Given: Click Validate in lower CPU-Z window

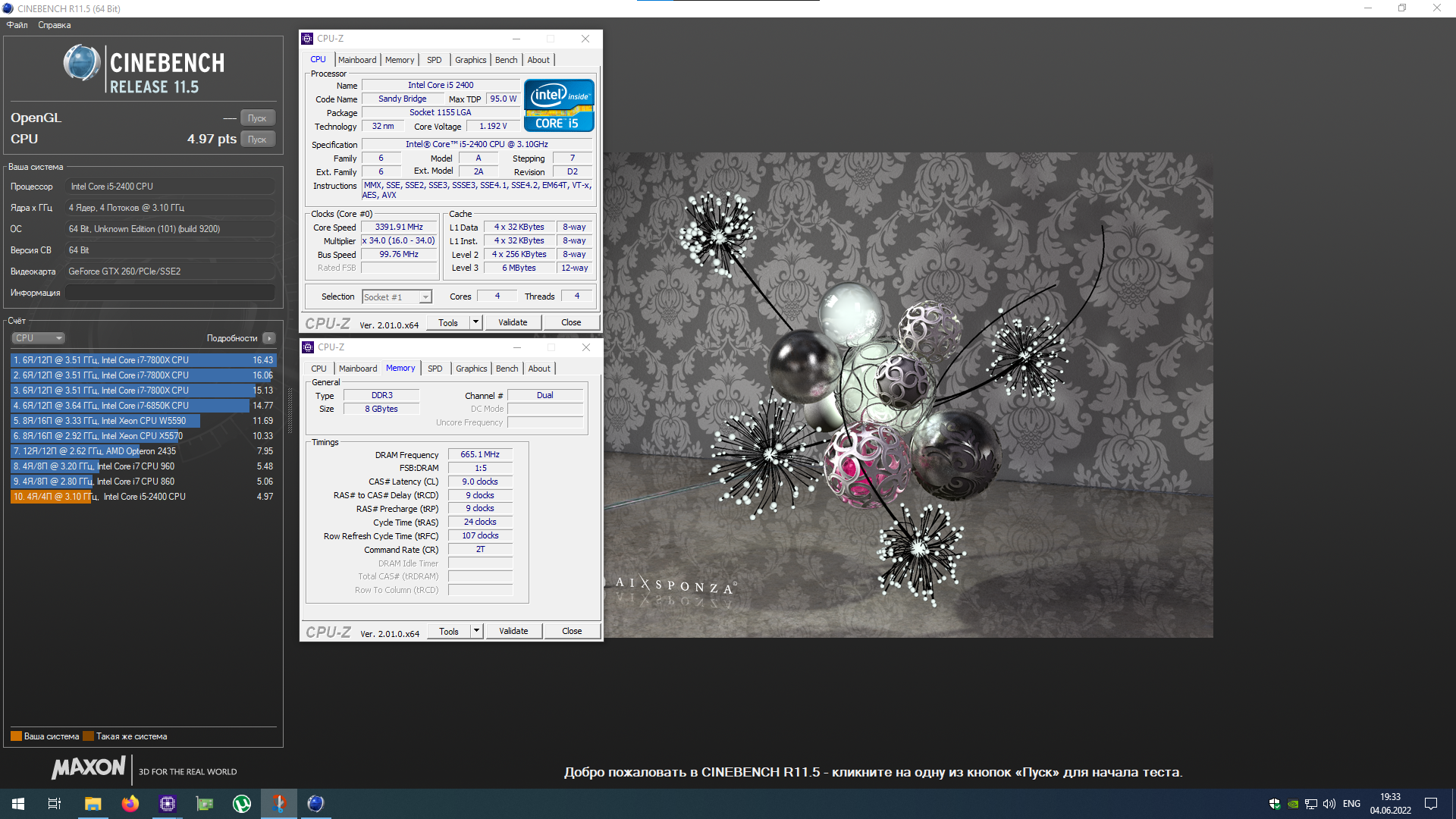Looking at the screenshot, I should (x=513, y=631).
